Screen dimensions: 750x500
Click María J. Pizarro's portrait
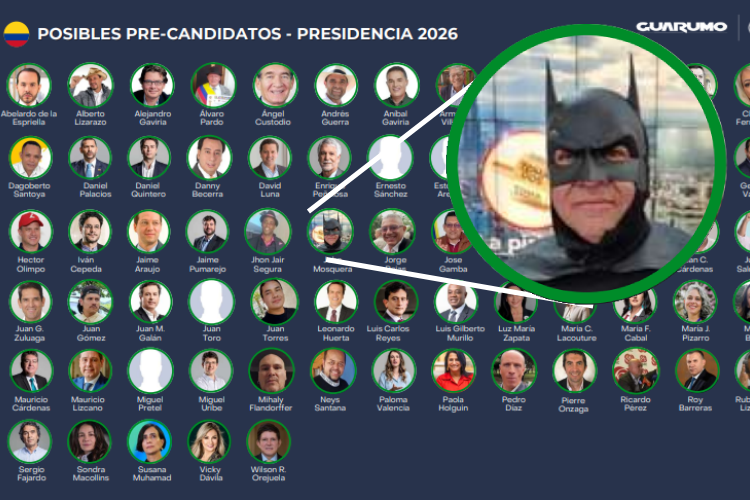pyautogui.click(x=695, y=302)
